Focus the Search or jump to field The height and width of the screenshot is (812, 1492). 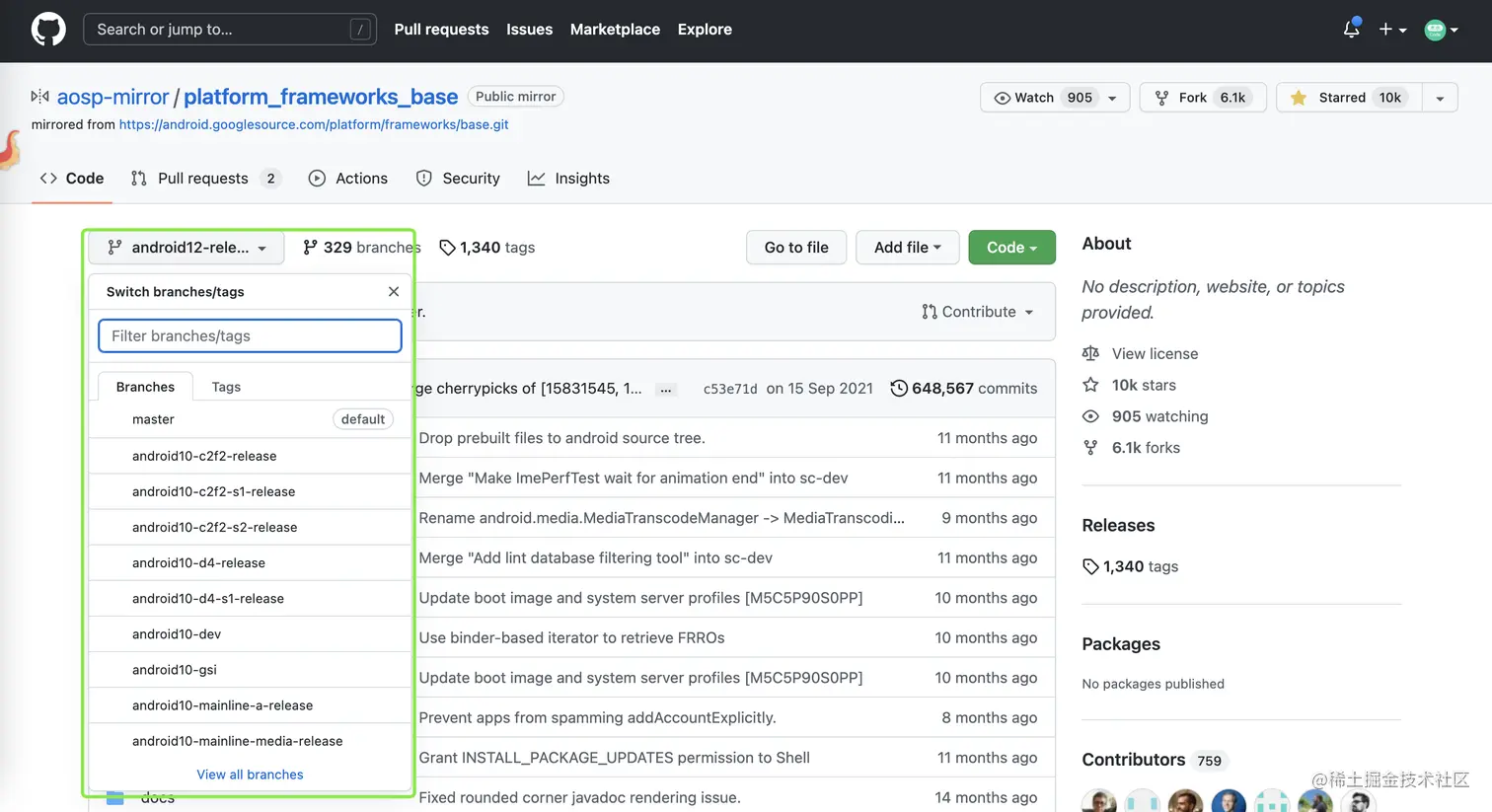(230, 30)
